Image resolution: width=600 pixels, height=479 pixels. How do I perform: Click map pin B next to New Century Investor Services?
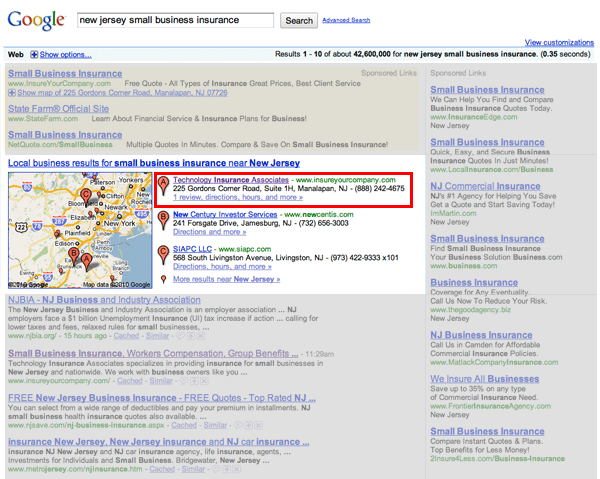163,220
